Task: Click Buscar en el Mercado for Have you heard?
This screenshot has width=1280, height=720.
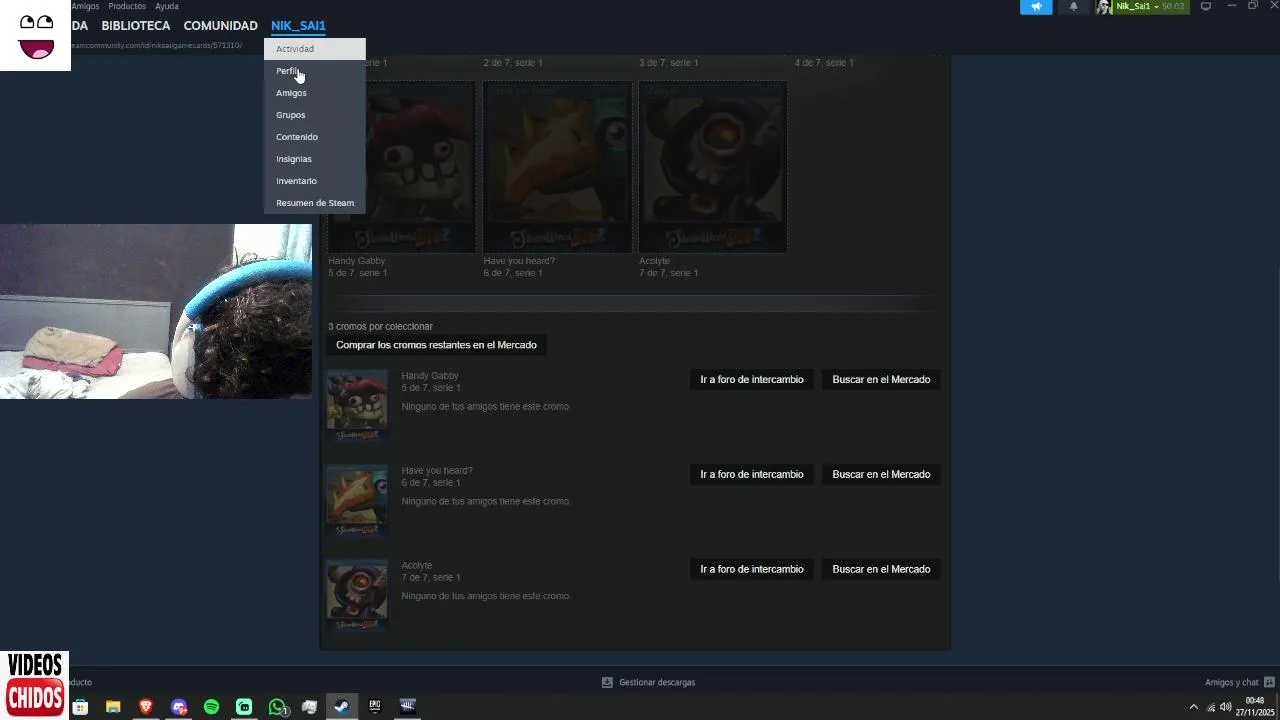Action: 881,475
